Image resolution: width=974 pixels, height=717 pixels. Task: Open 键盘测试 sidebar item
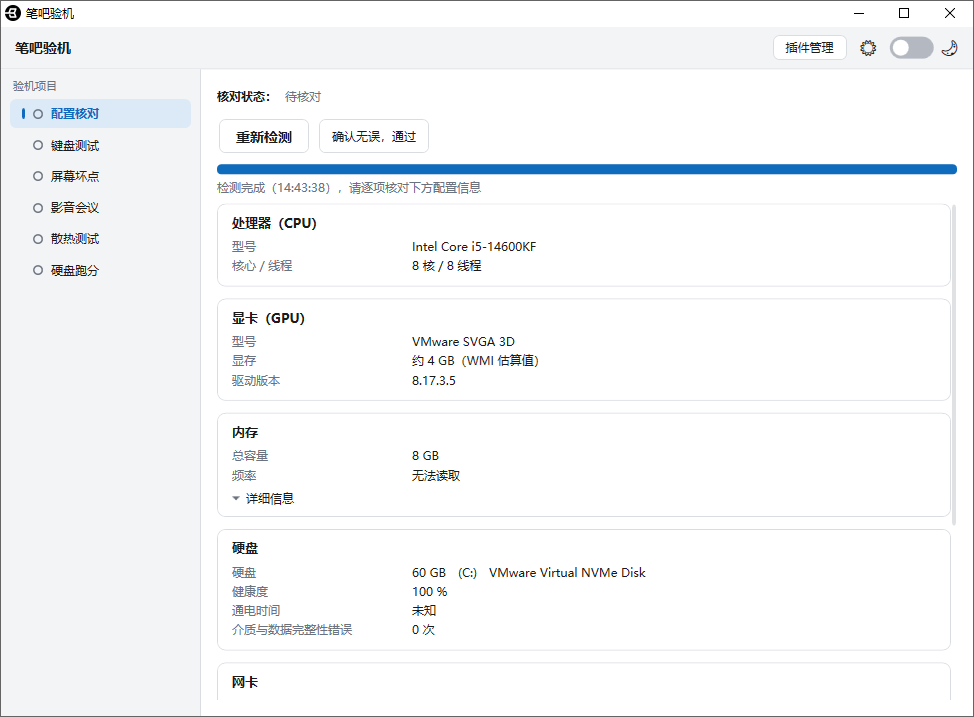(x=101, y=145)
